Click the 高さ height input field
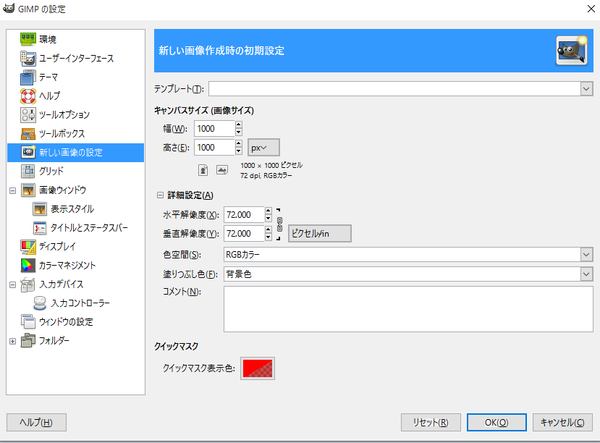The width and height of the screenshot is (600, 443). [214, 148]
